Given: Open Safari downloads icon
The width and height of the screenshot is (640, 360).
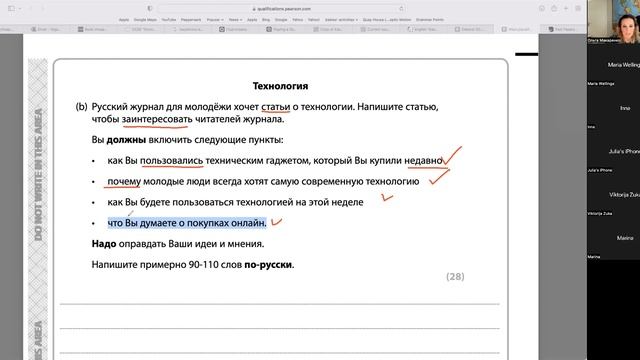Looking at the screenshot, I should [x=542, y=8].
